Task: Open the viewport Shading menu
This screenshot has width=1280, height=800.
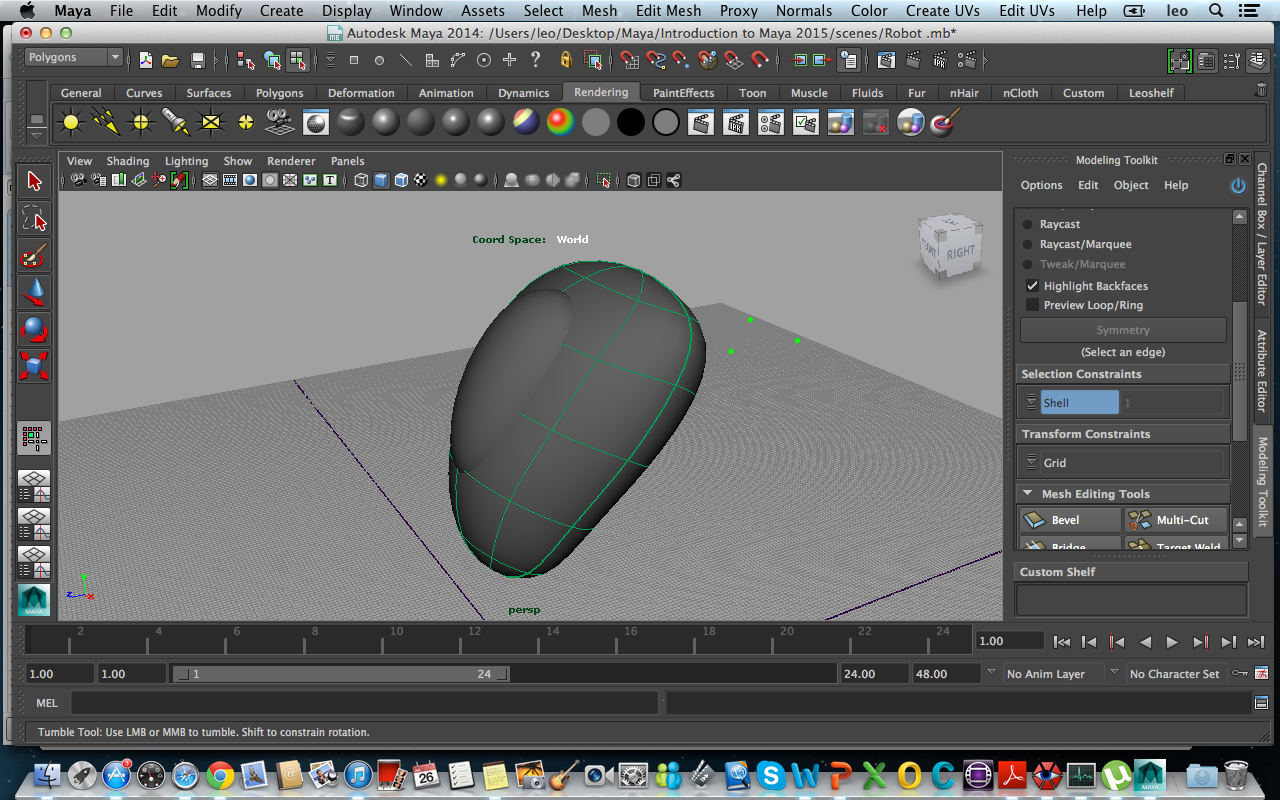Action: point(128,161)
